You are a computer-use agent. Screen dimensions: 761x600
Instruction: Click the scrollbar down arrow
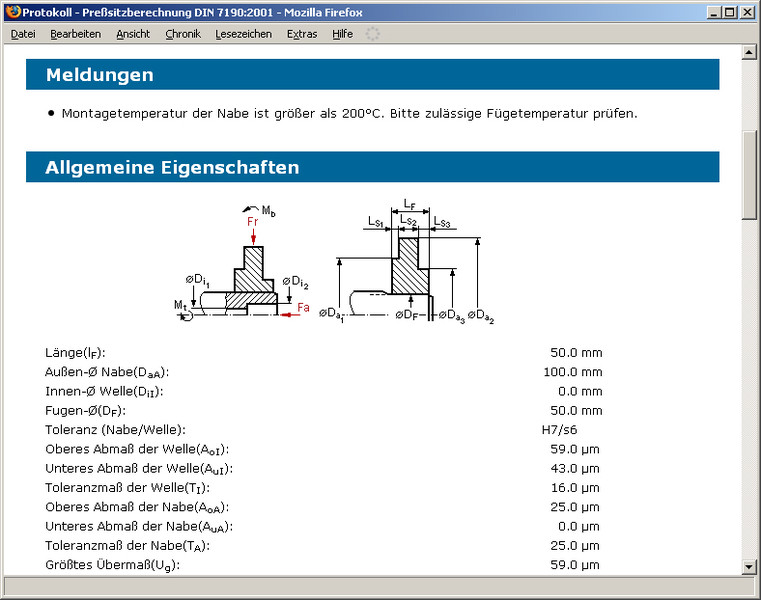coord(749,567)
